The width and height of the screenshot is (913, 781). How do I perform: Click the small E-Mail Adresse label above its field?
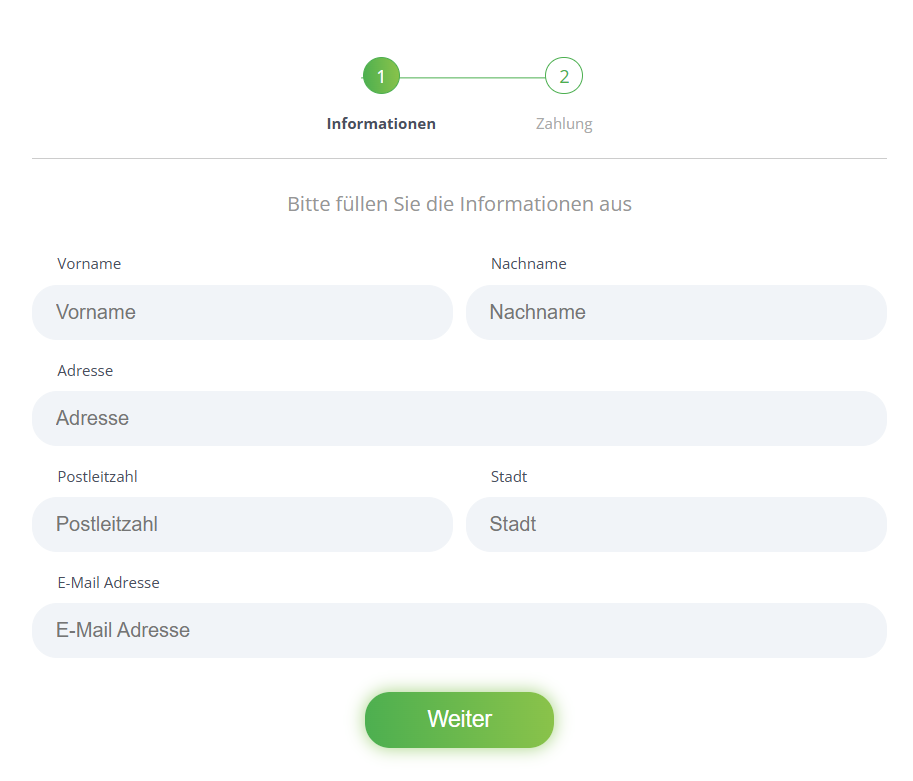[x=108, y=582]
